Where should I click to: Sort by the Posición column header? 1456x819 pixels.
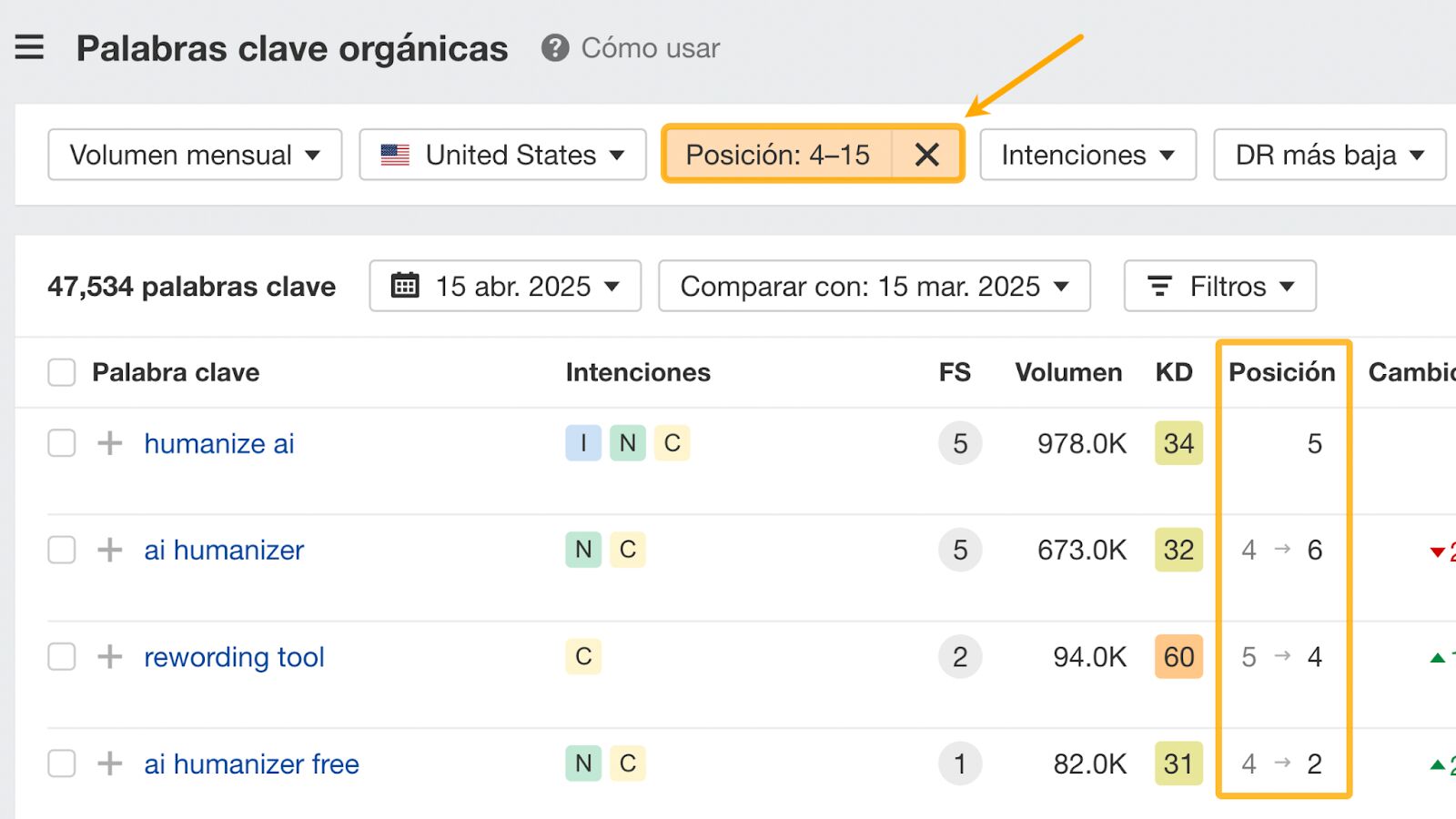(x=1282, y=372)
